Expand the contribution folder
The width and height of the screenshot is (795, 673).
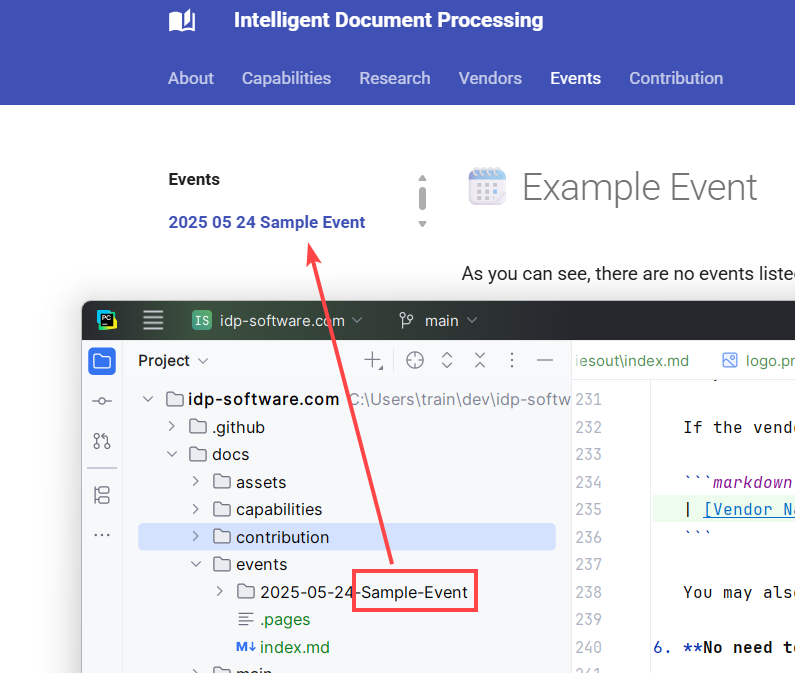coord(196,537)
